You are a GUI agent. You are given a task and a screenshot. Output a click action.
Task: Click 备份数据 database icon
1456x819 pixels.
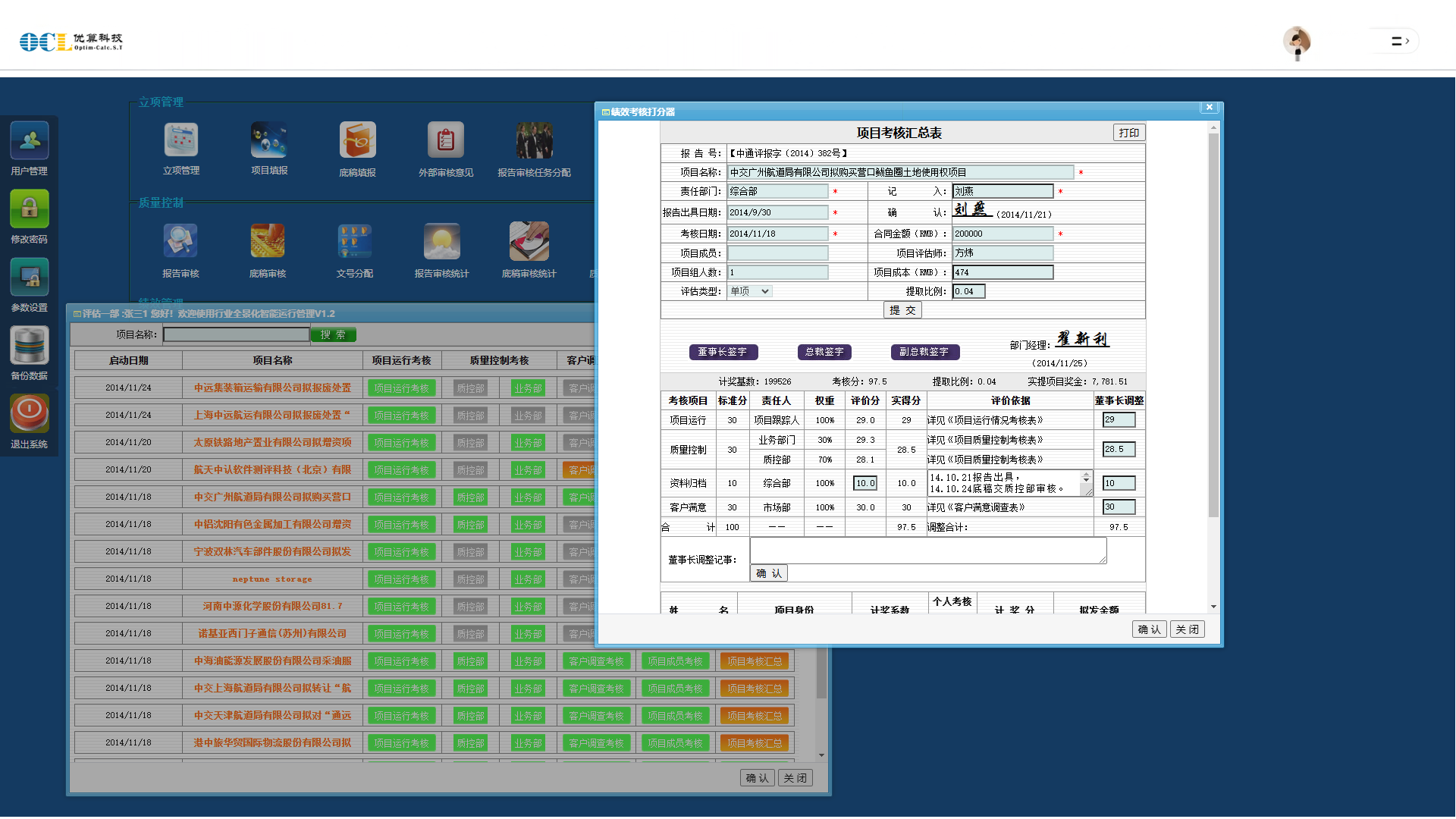click(30, 346)
